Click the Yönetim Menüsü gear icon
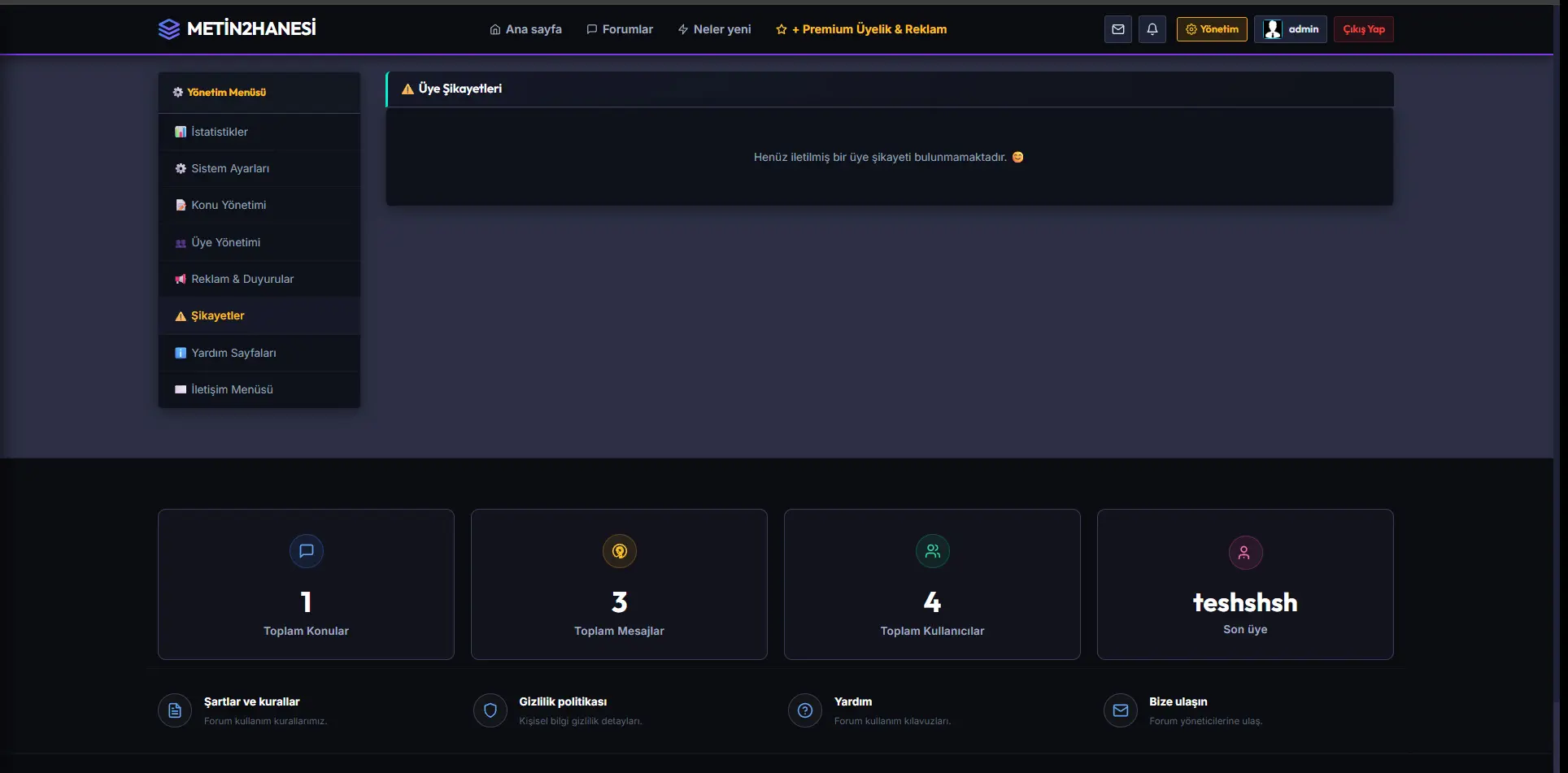Screen dimensions: 1568x773 [x=178, y=93]
